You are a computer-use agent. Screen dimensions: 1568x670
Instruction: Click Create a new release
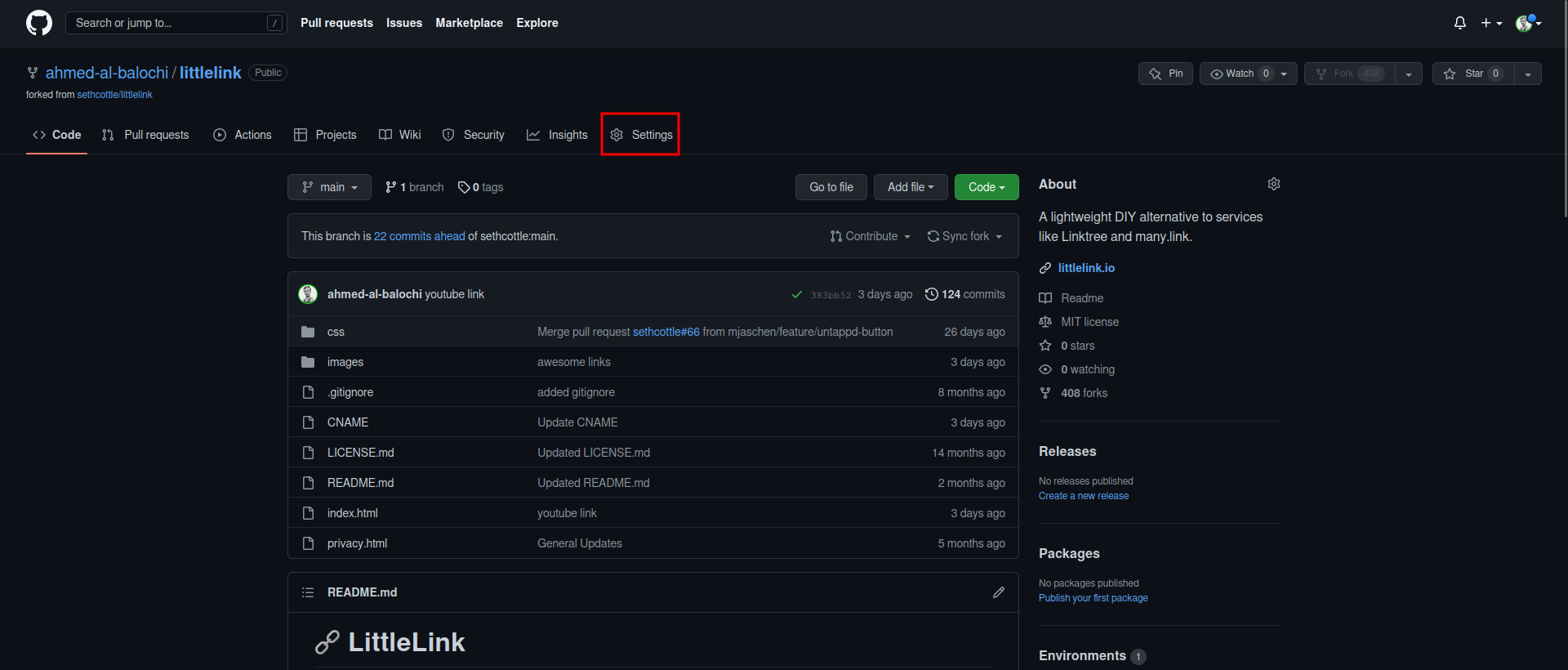click(x=1084, y=496)
